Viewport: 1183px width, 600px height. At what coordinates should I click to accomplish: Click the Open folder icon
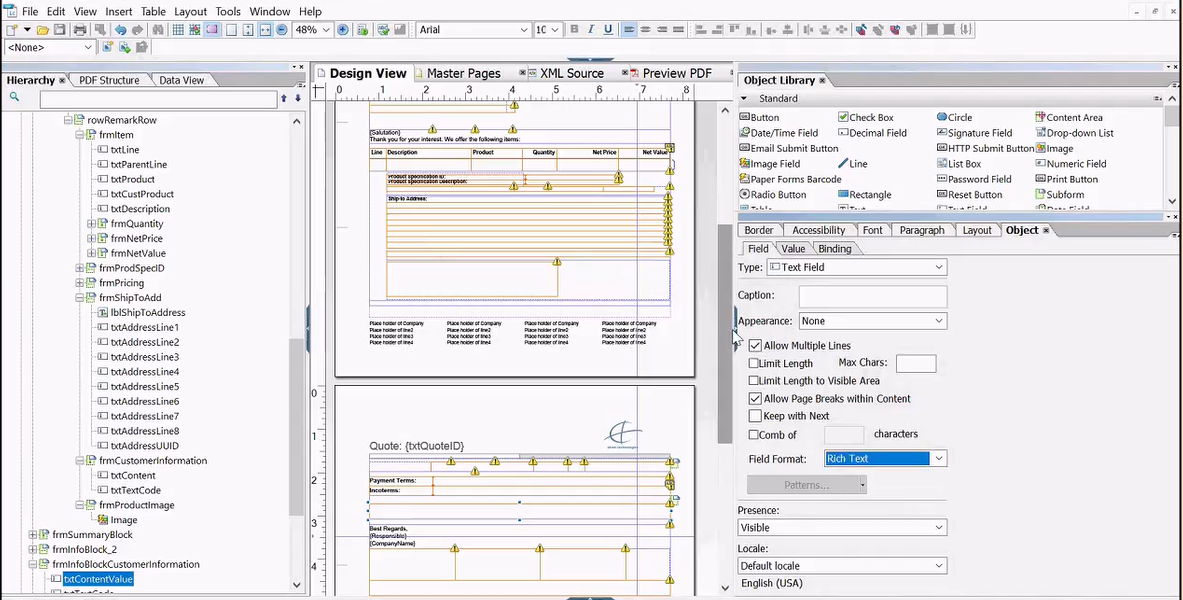click(x=43, y=29)
